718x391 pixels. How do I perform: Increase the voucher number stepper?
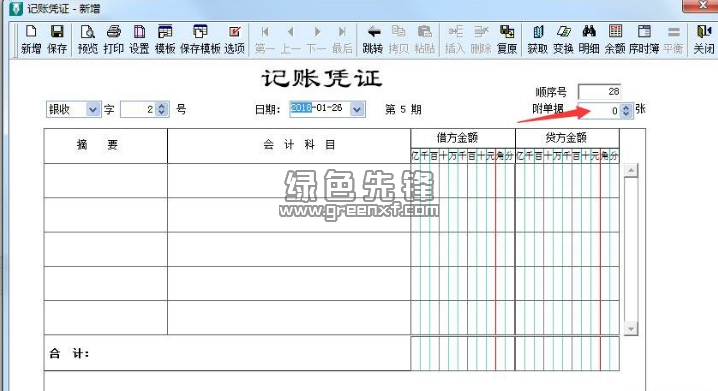[x=162, y=106]
